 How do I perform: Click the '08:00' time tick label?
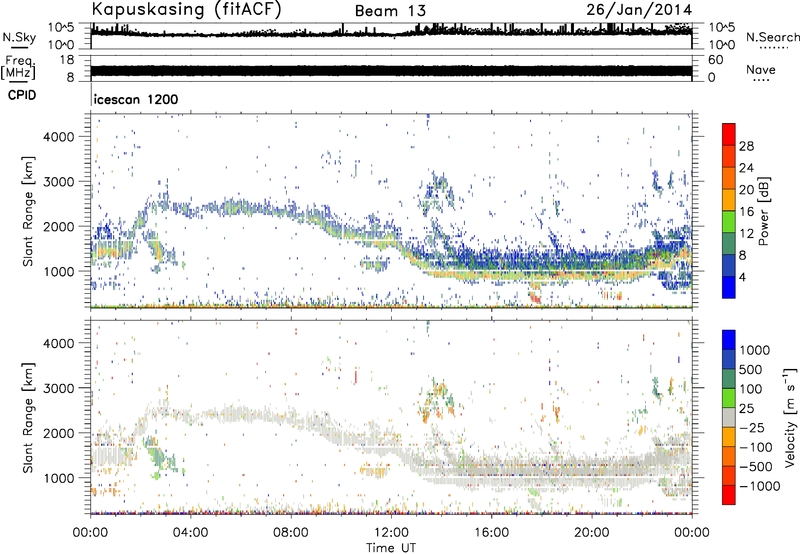(291, 533)
